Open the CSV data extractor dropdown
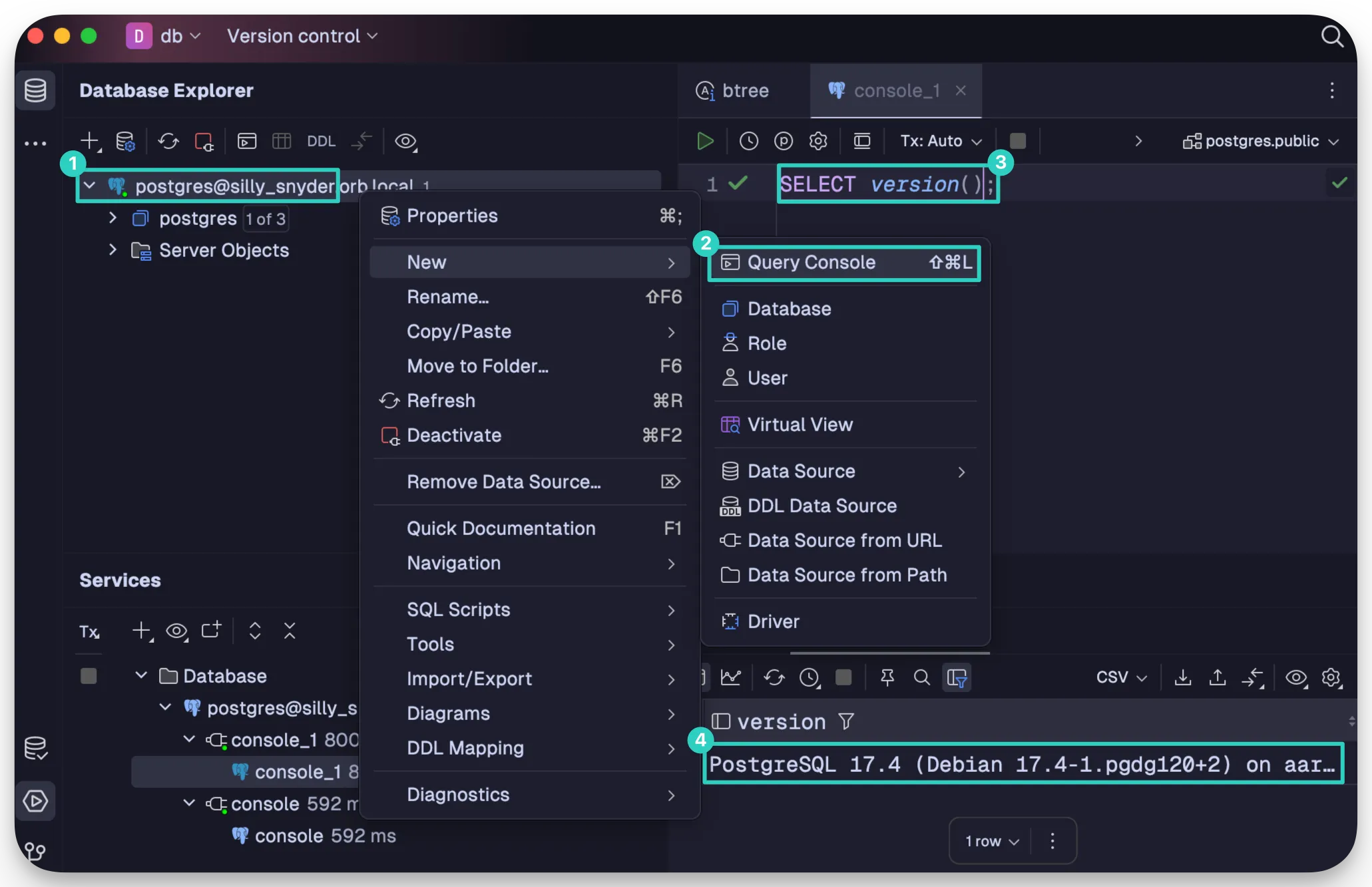 click(1121, 677)
